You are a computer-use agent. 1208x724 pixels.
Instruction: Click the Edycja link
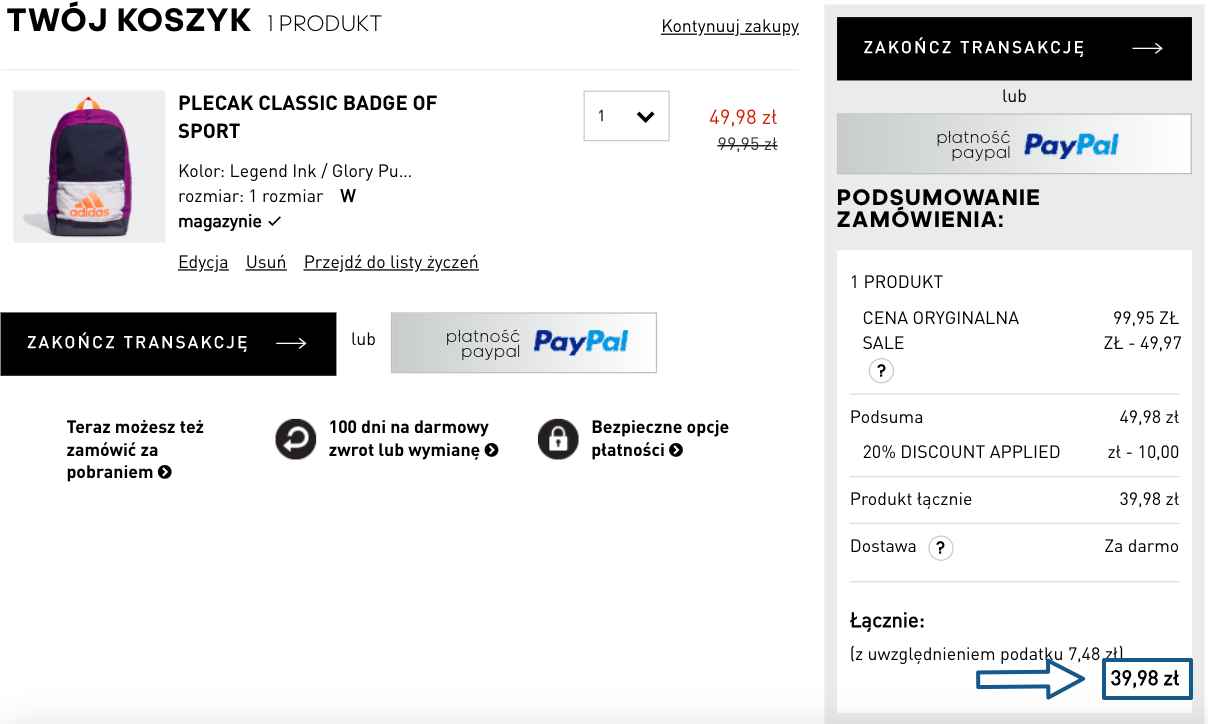coord(203,262)
